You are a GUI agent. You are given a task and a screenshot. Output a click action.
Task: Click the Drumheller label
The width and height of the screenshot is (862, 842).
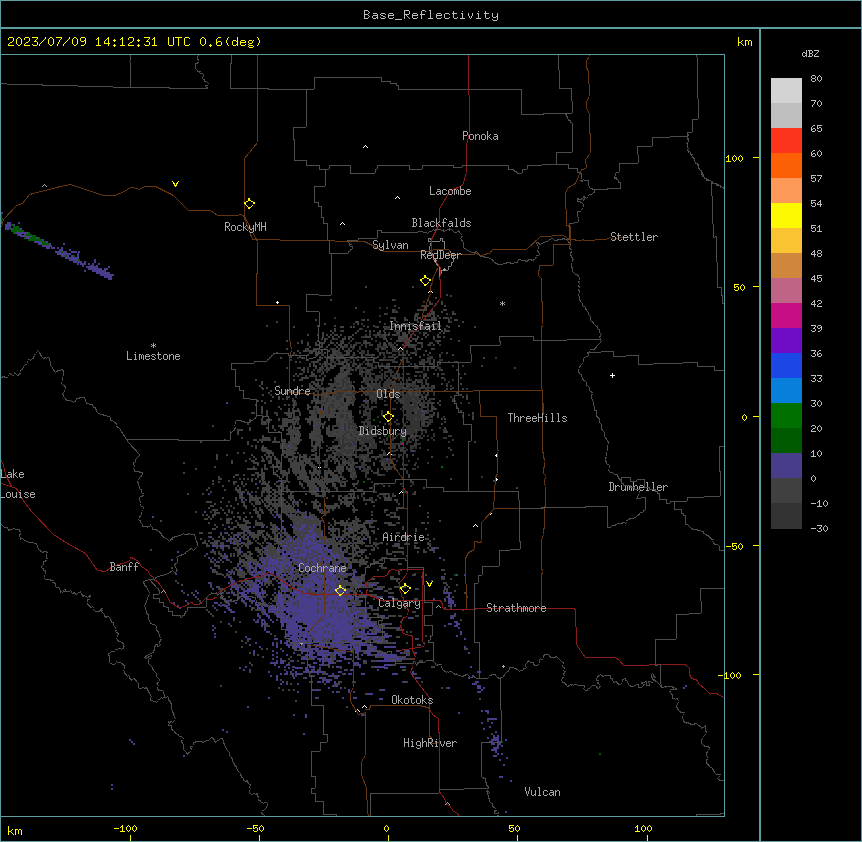638,487
